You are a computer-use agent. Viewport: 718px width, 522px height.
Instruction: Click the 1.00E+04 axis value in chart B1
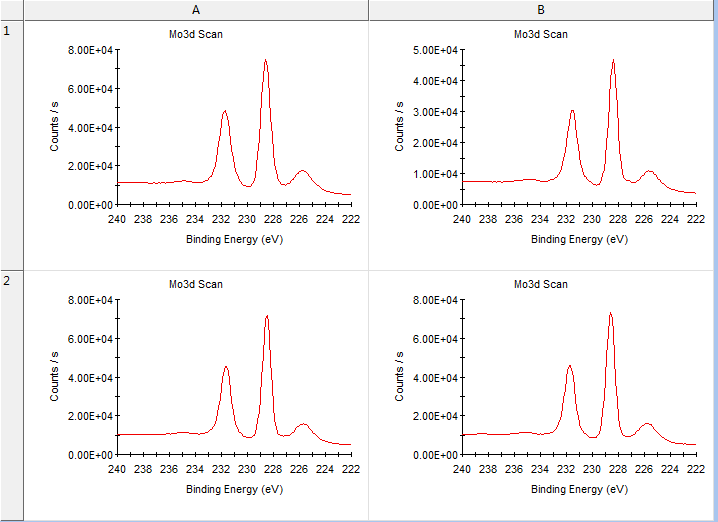(435, 174)
